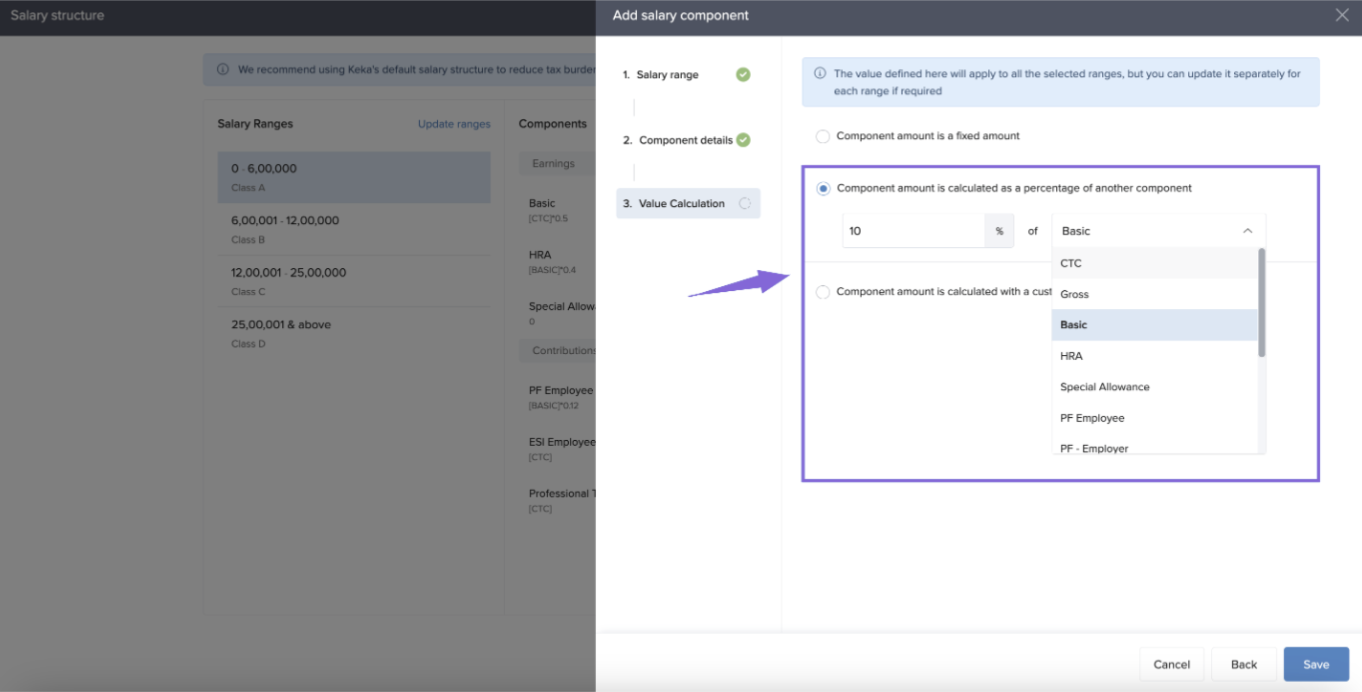Select PF Employee from the dropdown options

tap(1092, 418)
